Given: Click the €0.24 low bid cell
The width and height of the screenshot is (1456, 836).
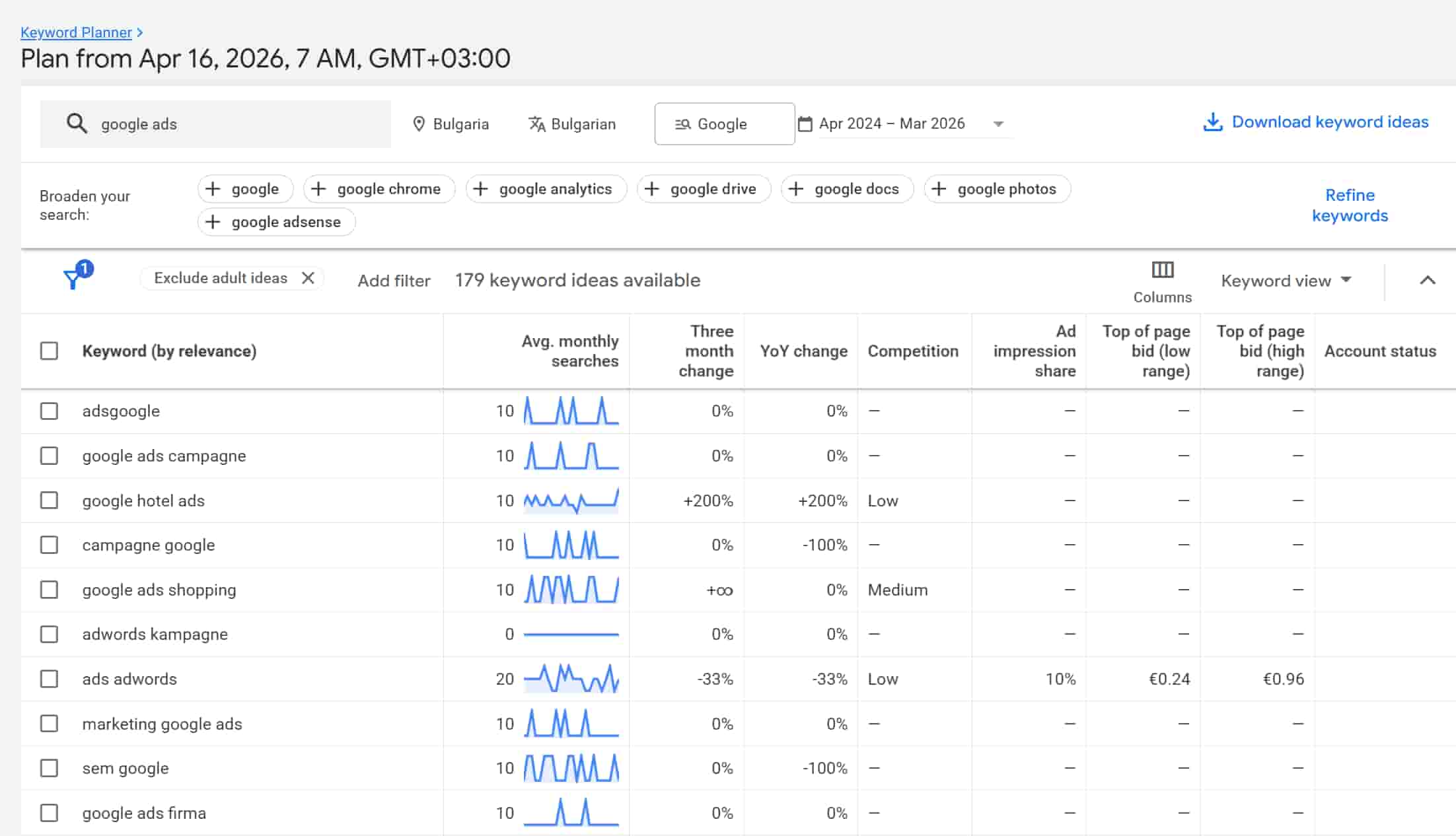Looking at the screenshot, I should (x=1169, y=679).
